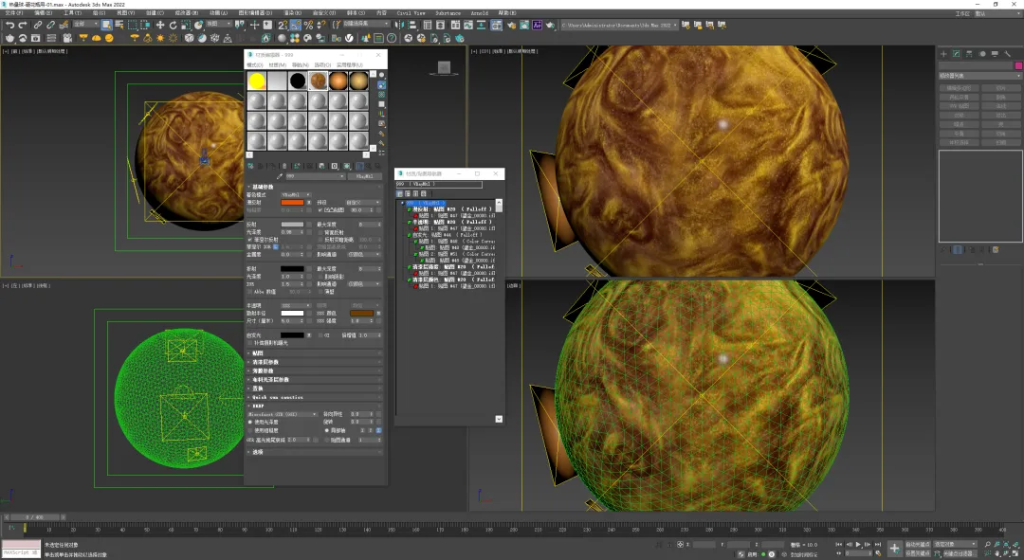
Task: Toggle the Background checker icon beside slots
Action: [x=381, y=95]
